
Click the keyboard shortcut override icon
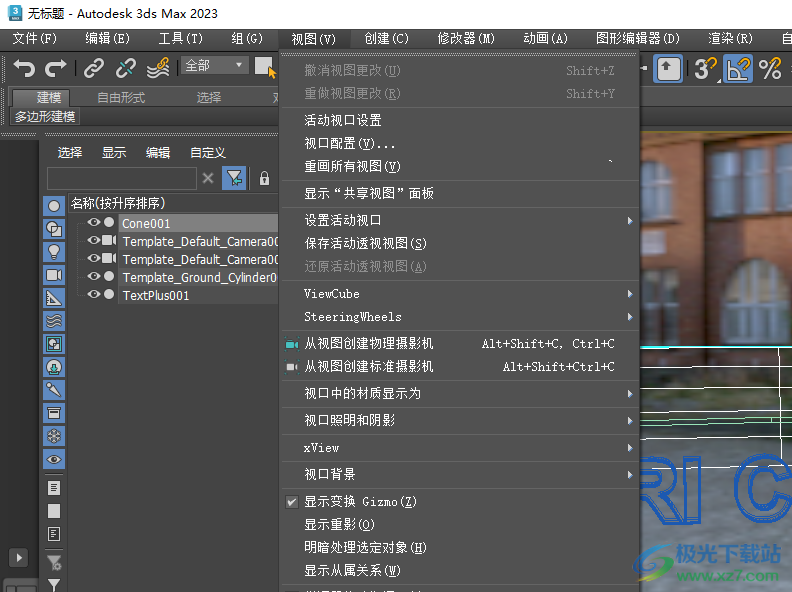pos(668,68)
